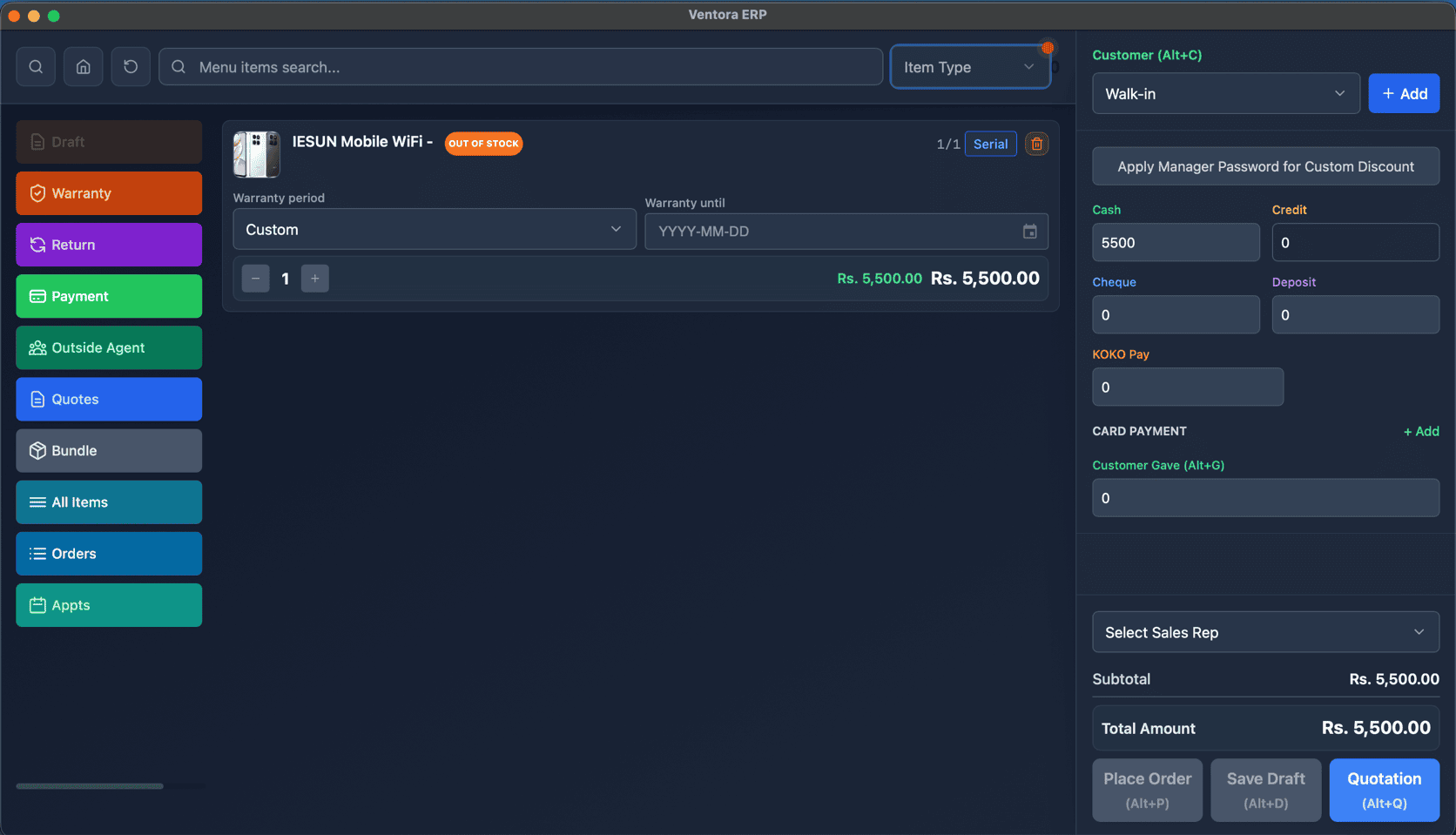Click the 1/1 serial count text
This screenshot has width=1456, height=835.
pos(947,145)
